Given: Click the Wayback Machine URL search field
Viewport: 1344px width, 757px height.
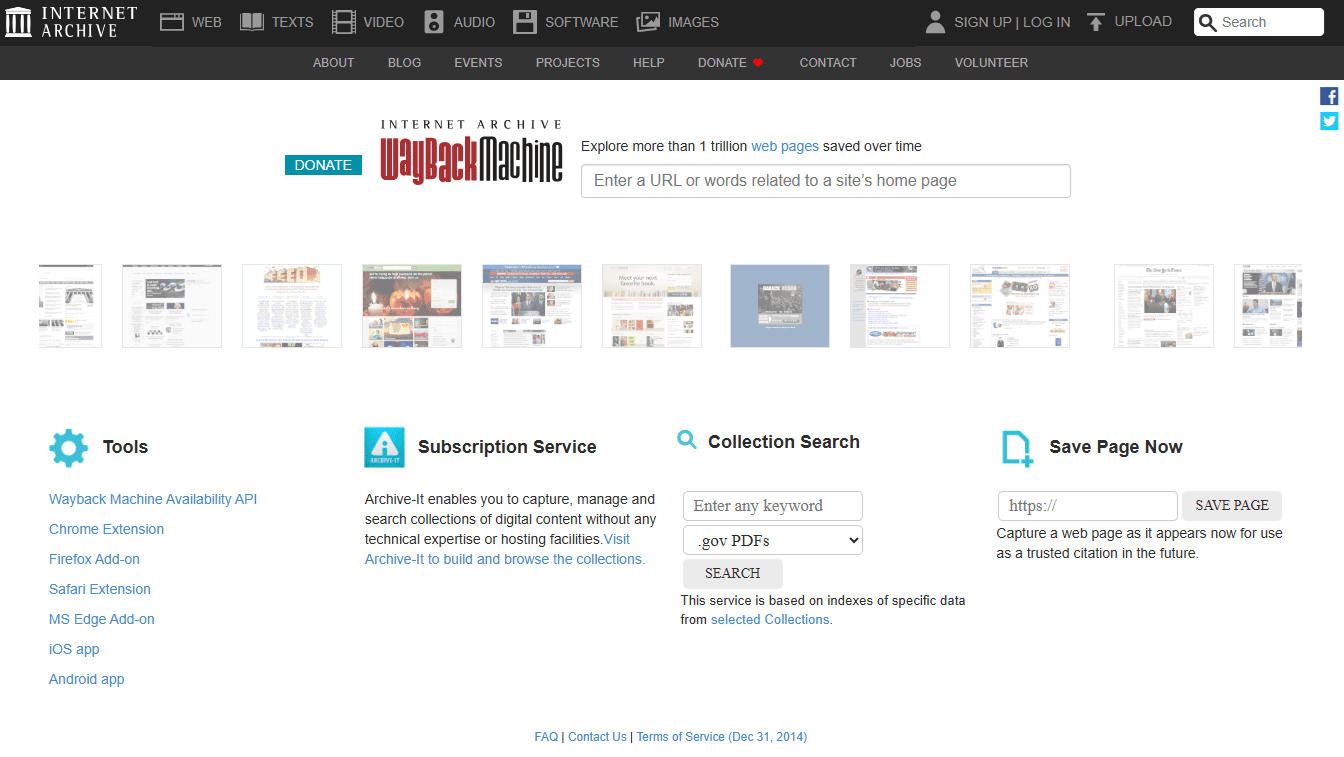Looking at the screenshot, I should (825, 181).
